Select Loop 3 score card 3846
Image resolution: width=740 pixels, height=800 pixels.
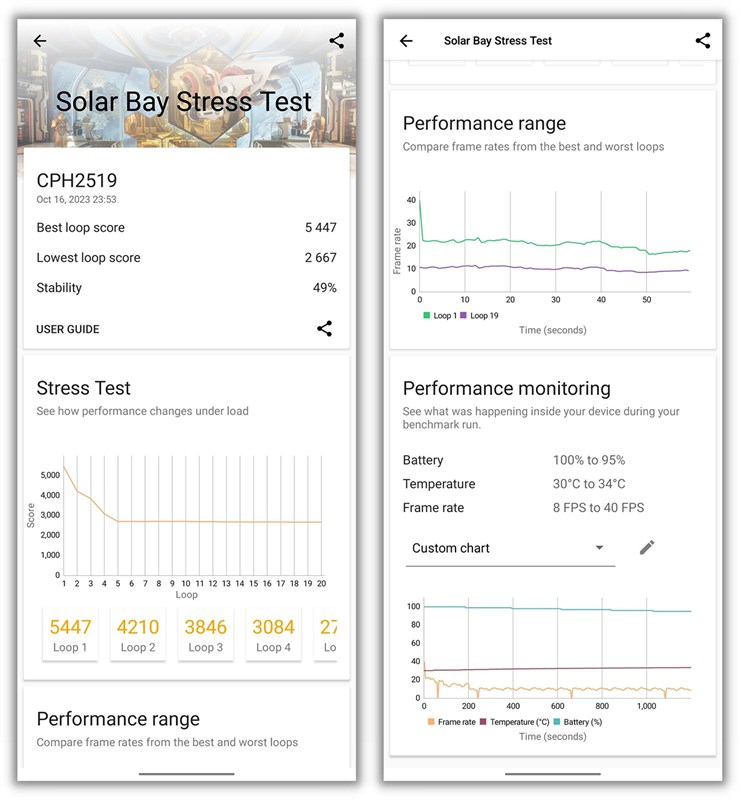coord(206,635)
